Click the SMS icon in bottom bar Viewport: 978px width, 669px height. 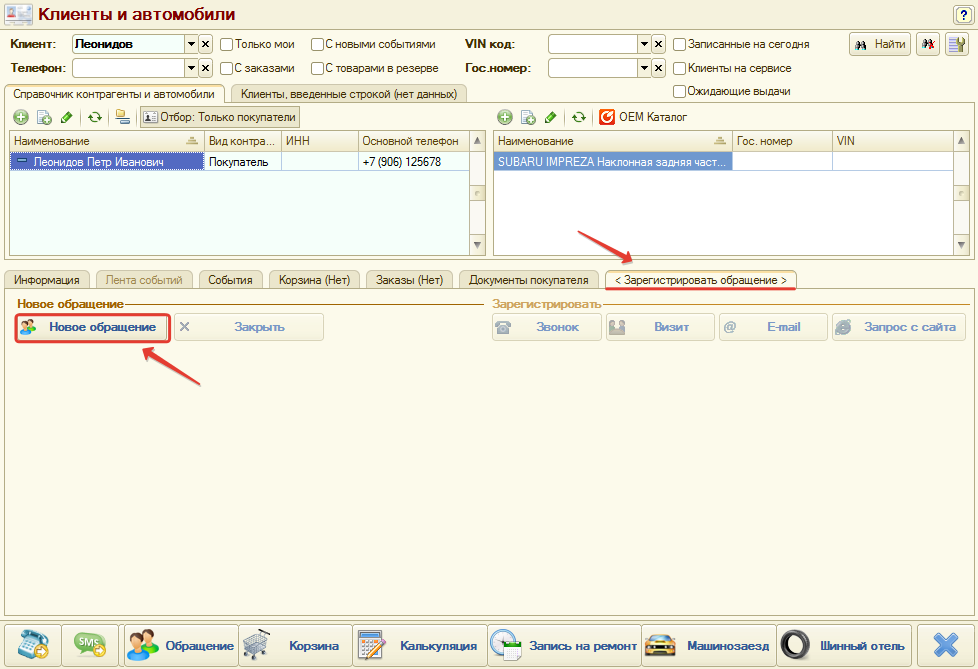[90, 645]
